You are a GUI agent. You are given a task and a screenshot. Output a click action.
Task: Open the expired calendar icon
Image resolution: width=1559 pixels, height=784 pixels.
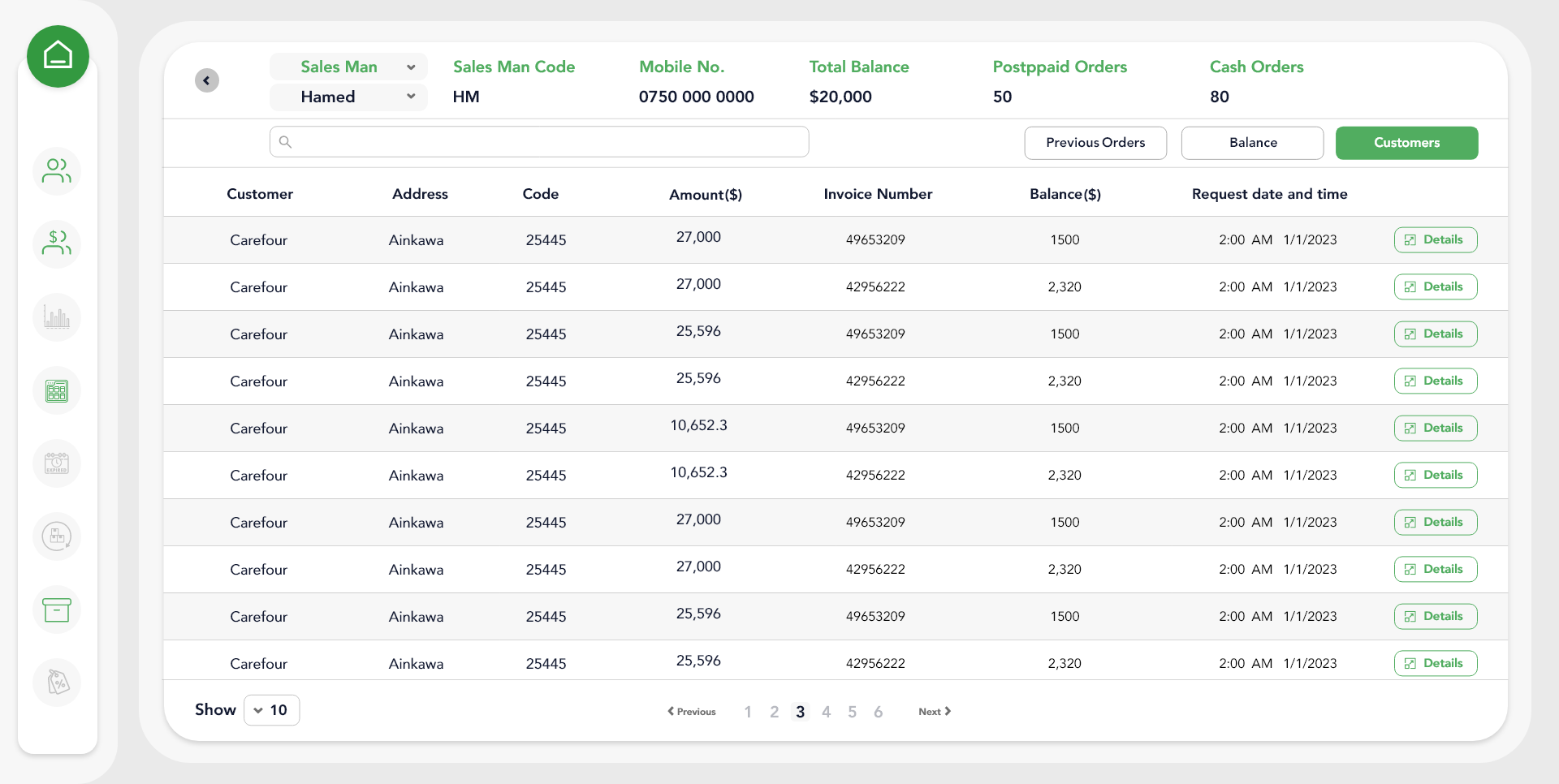(x=57, y=463)
